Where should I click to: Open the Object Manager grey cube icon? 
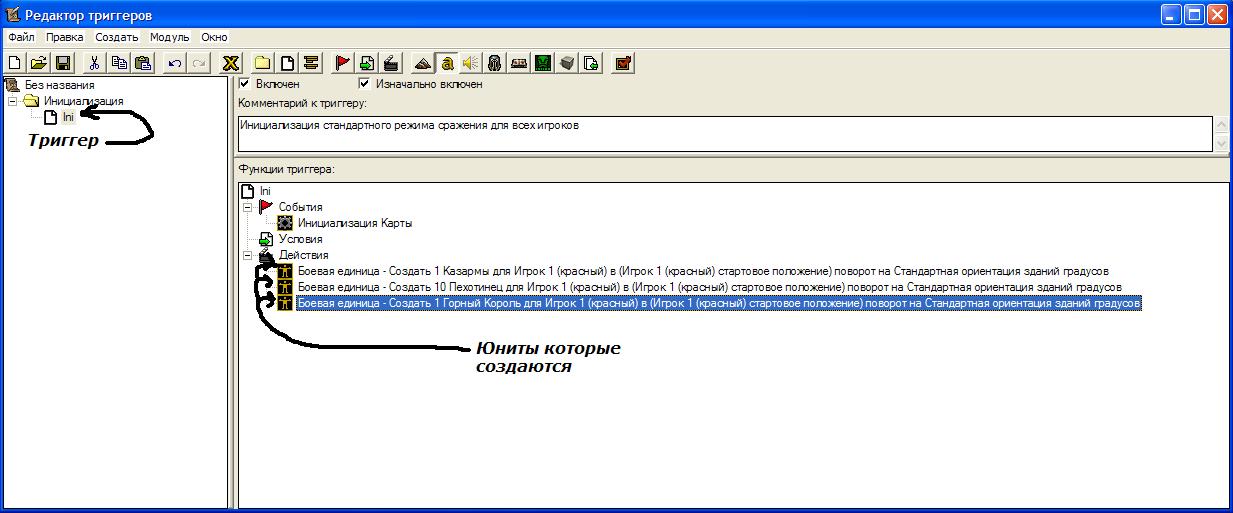[x=567, y=63]
